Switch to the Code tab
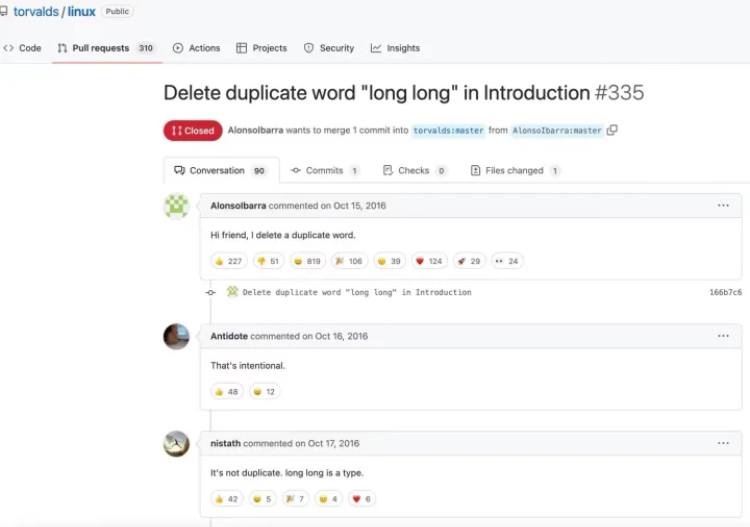 coord(22,48)
